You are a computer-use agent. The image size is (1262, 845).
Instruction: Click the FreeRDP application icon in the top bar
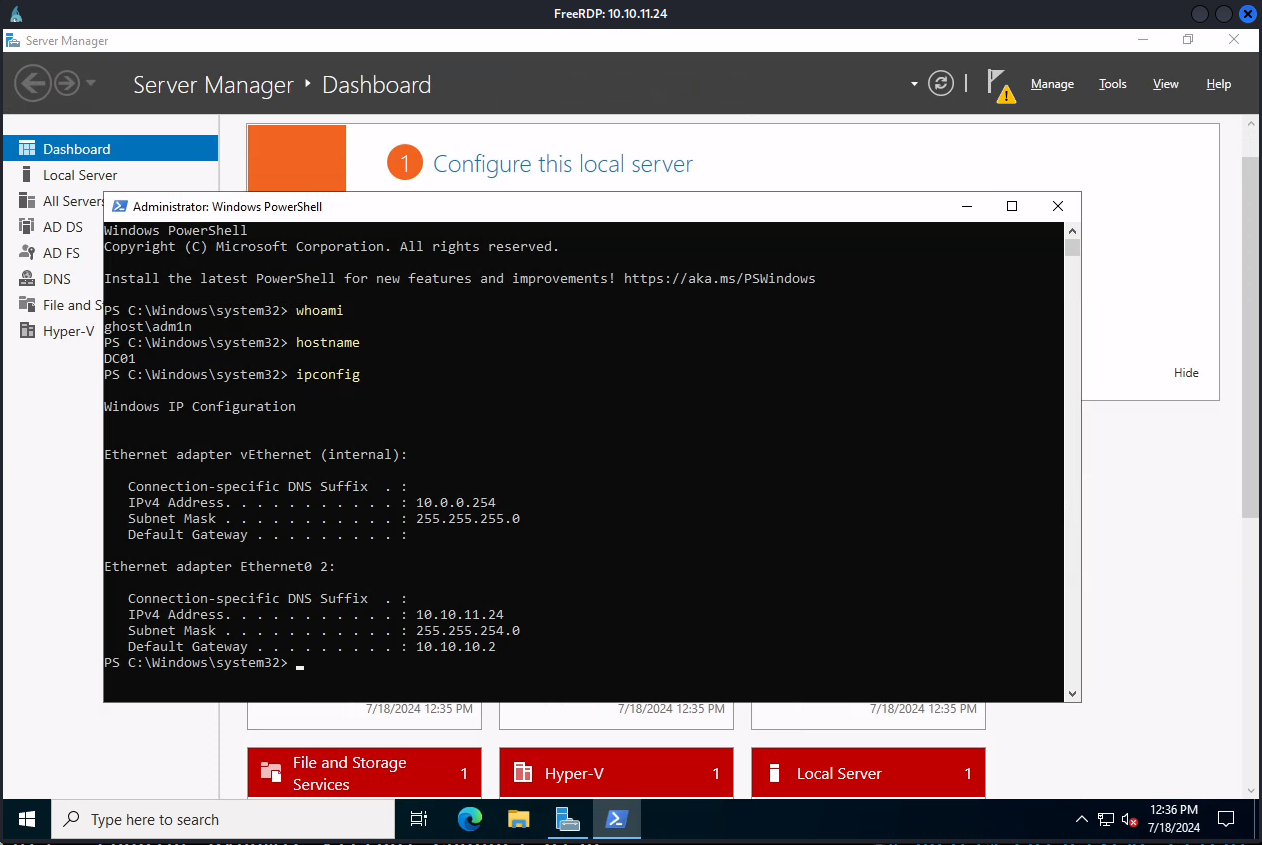(15, 14)
